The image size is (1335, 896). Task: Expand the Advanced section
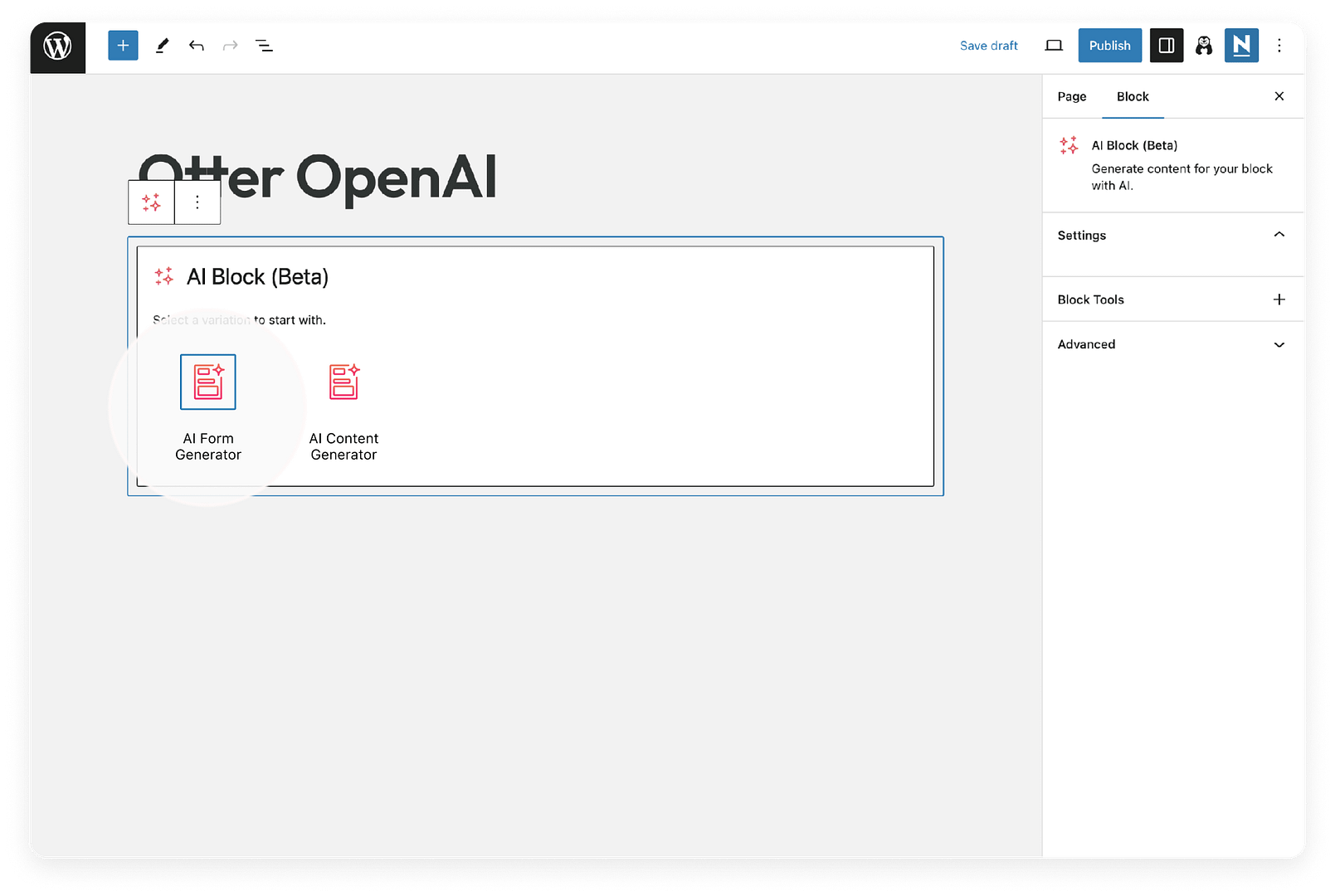click(1279, 344)
